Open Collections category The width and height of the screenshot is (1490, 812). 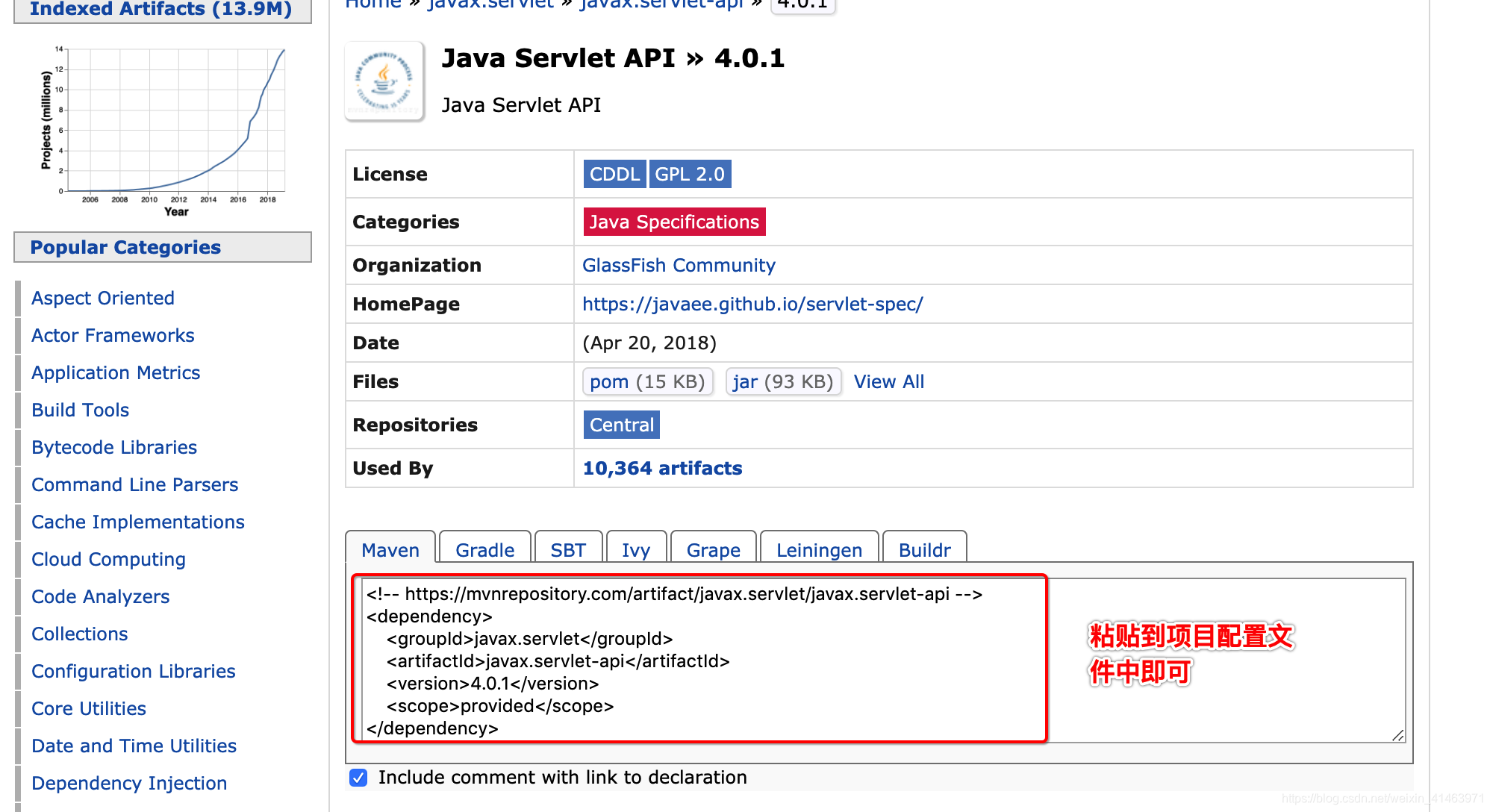pyautogui.click(x=80, y=634)
